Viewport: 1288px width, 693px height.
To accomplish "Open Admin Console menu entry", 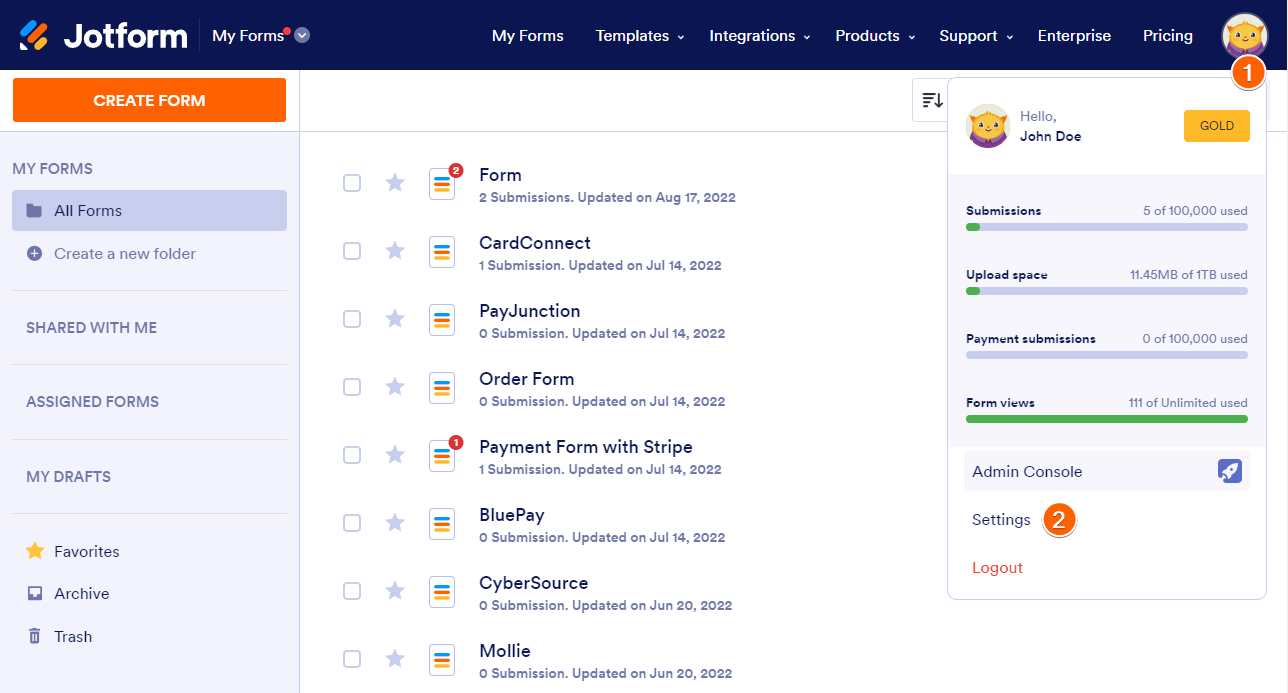I will 1107,471.
